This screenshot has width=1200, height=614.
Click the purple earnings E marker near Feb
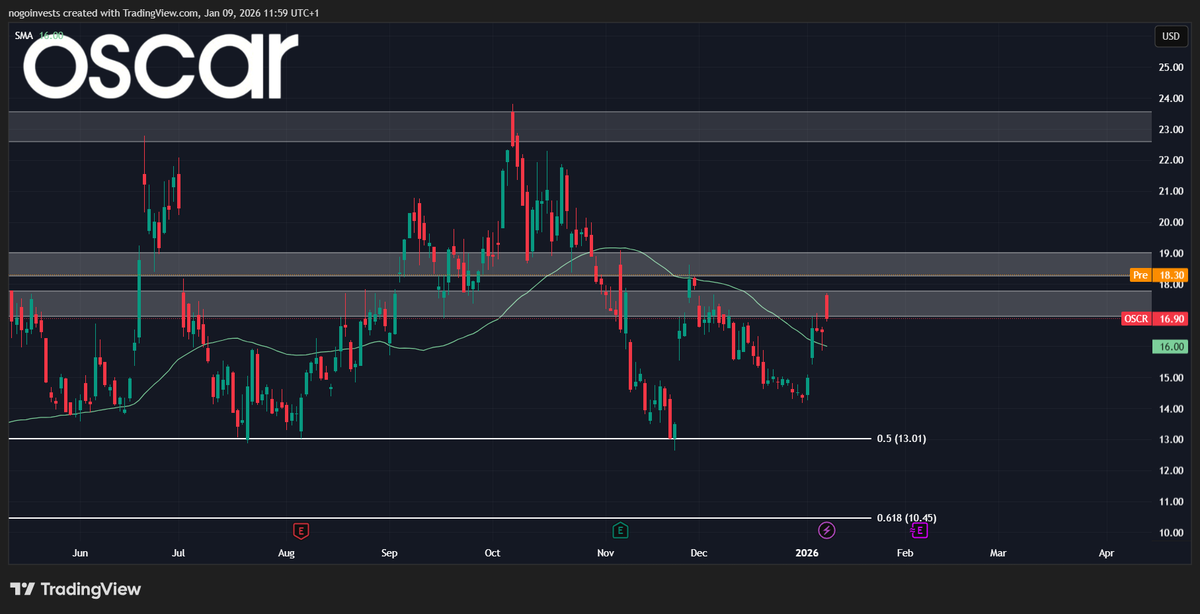(x=918, y=530)
